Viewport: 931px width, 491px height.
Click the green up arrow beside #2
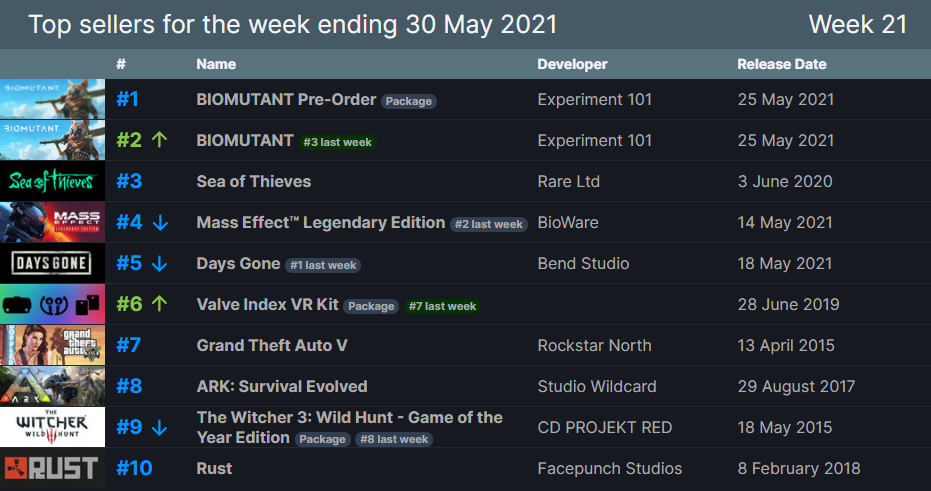tap(159, 140)
